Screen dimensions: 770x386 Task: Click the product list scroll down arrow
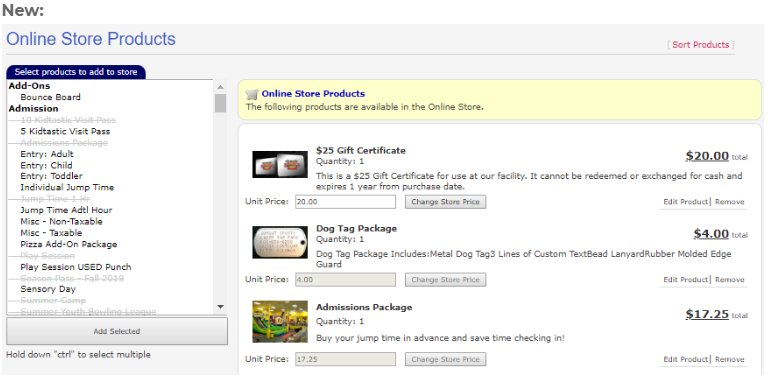tap(220, 307)
